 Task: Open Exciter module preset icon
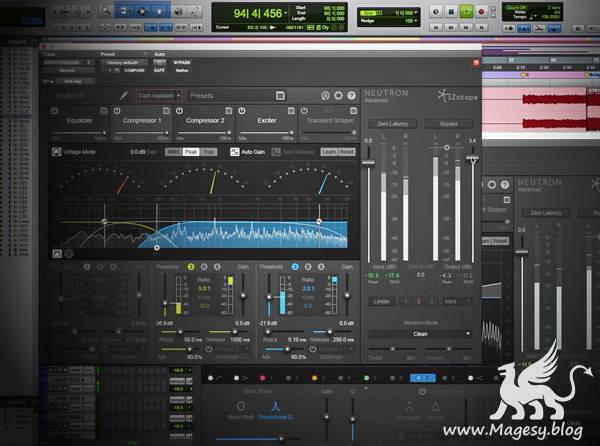click(x=291, y=111)
